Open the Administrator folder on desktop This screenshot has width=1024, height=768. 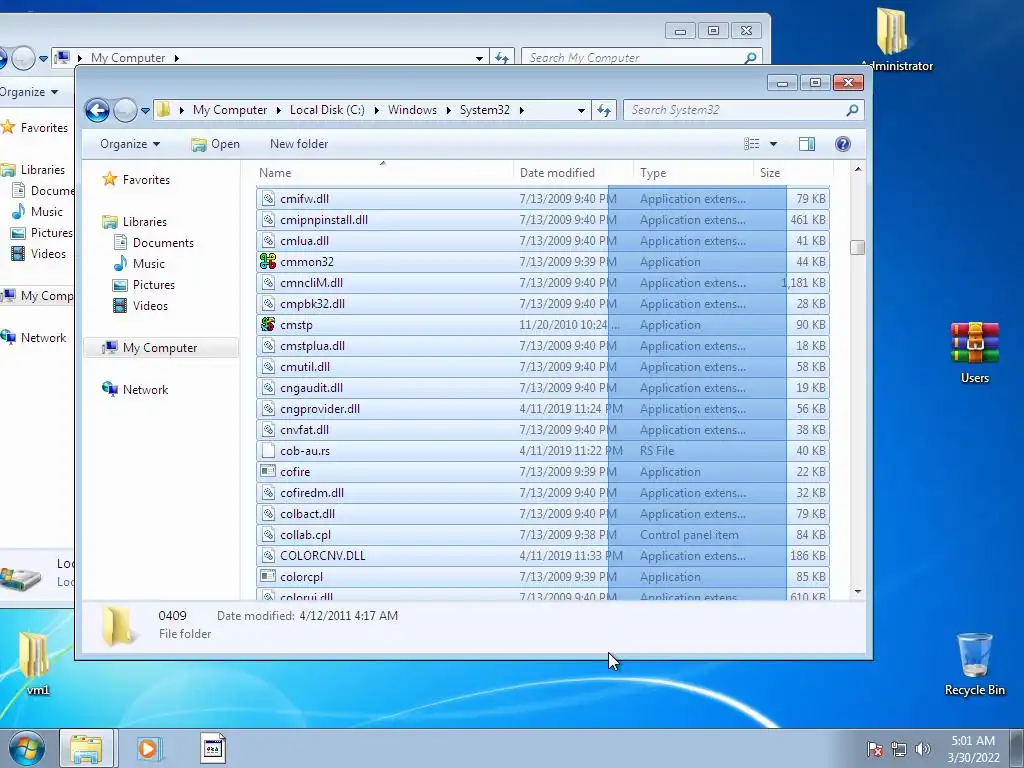[895, 39]
